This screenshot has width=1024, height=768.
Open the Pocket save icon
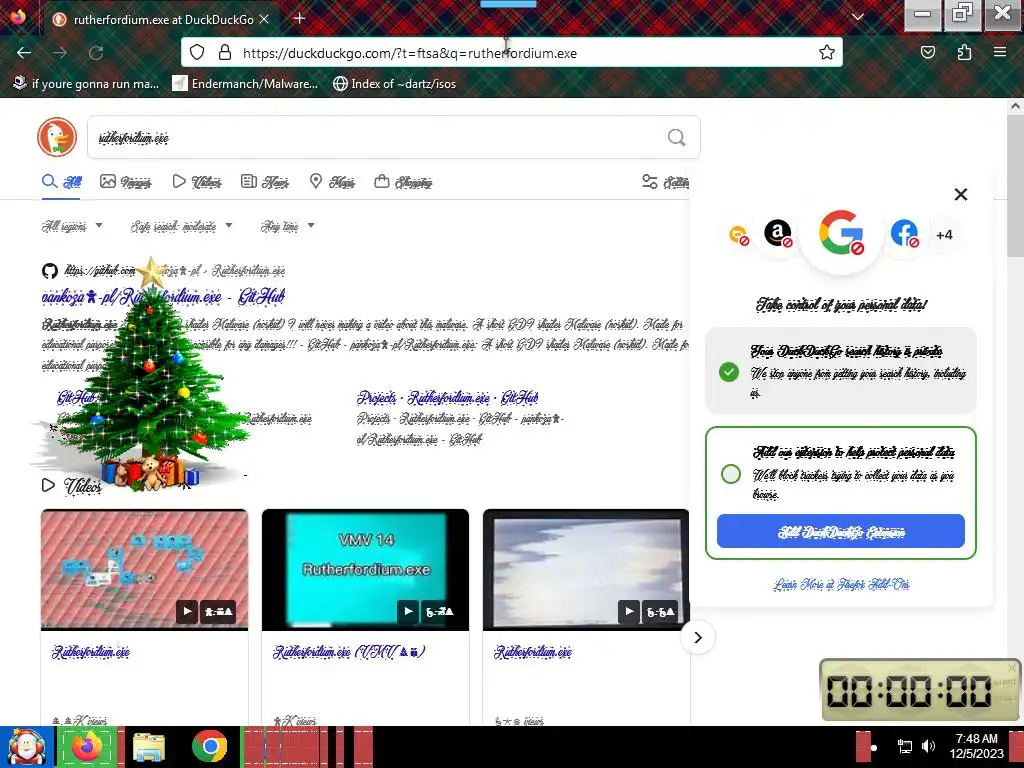[x=927, y=52]
